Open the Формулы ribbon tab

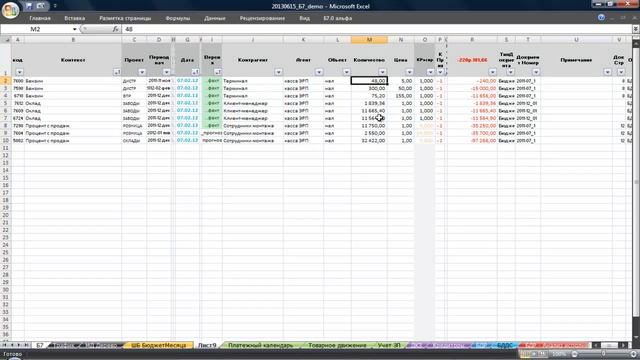pyautogui.click(x=178, y=18)
